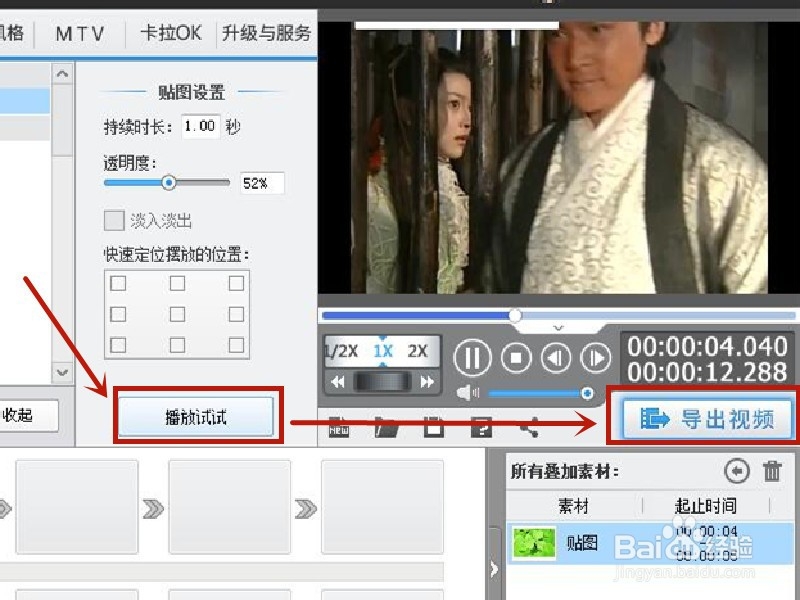Open the MTV tab
Screen dimensions: 800x600
[80, 34]
